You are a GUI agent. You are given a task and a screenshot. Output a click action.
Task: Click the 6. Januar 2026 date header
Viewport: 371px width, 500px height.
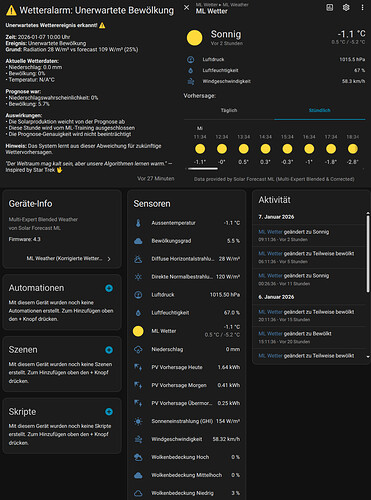click(276, 297)
